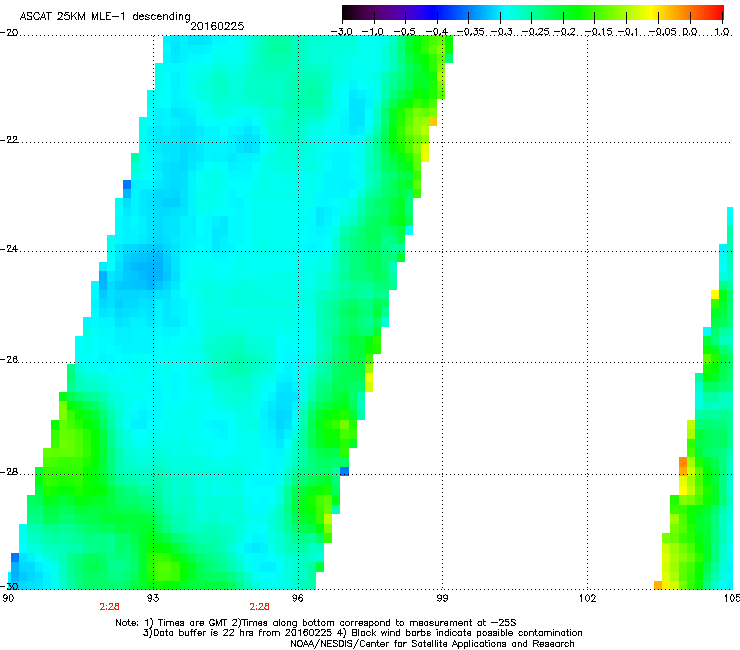Click the NOAA/NESDIS Center for Satellite Applications credit
The width and height of the screenshot is (740, 650).
[x=432, y=644]
